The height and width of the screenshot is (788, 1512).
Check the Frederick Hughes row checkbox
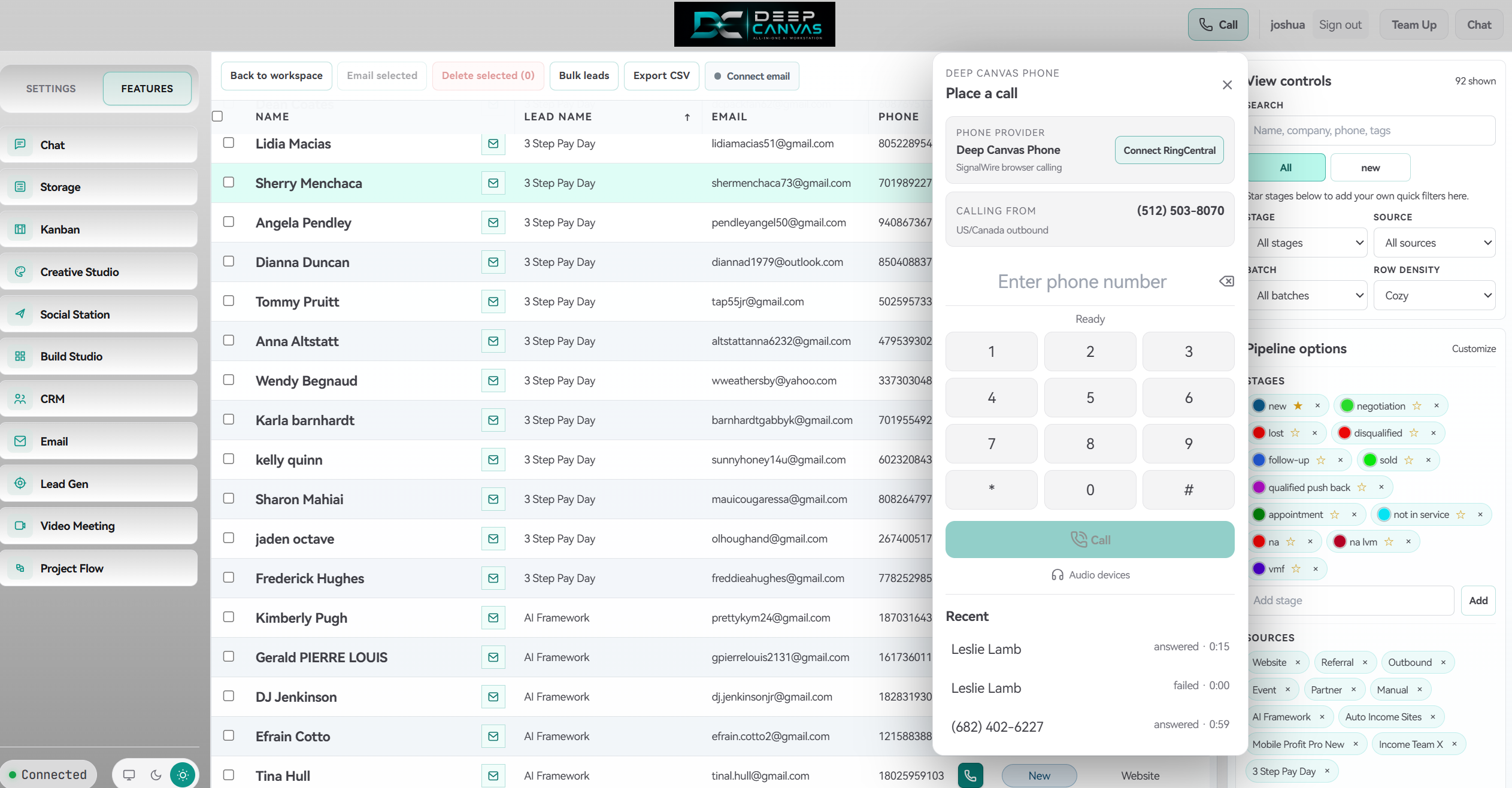(228, 577)
